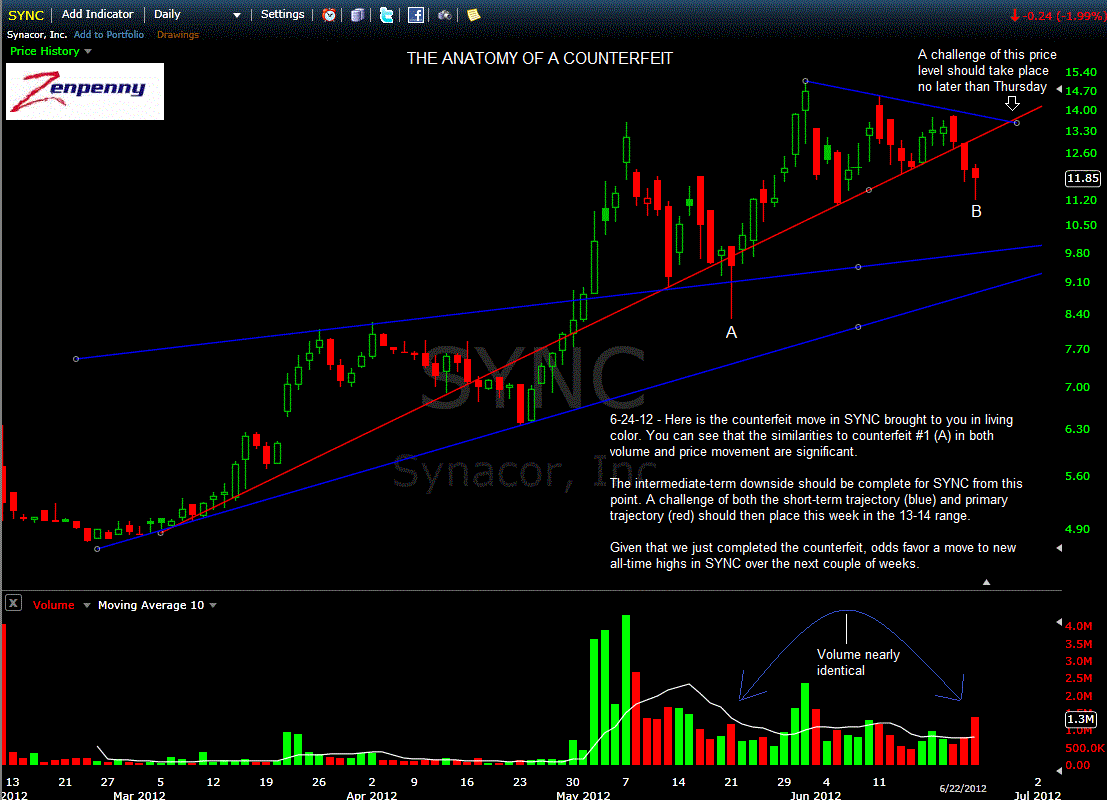Click the left arrow beside 4.0M volume label
This screenshot has height=800, width=1107.
[1059, 622]
